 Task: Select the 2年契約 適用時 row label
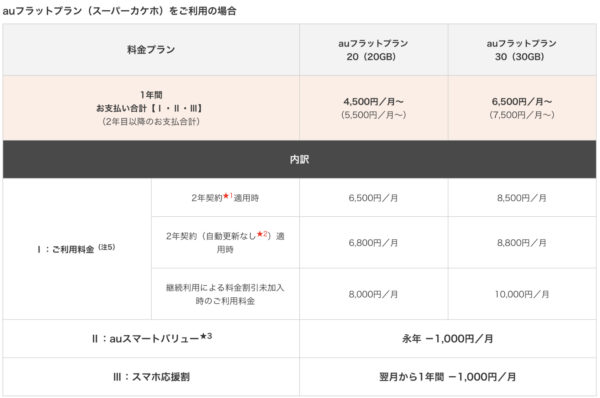225,197
